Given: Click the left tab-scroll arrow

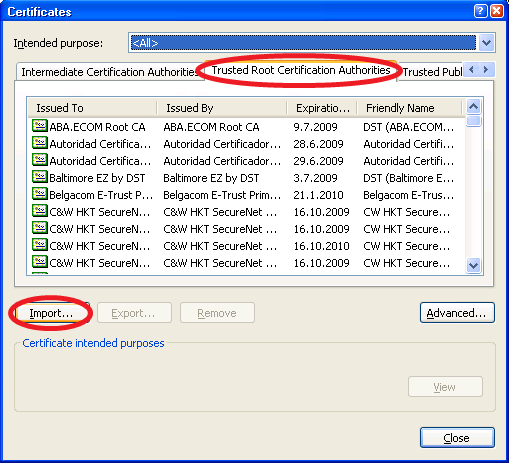Looking at the screenshot, I should pyautogui.click(x=471, y=70).
